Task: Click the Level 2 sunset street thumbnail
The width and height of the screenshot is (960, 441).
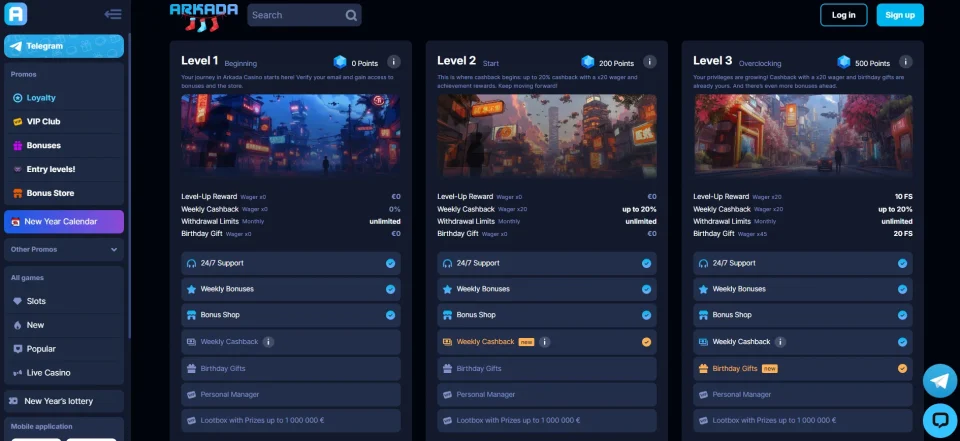Action: (547, 136)
